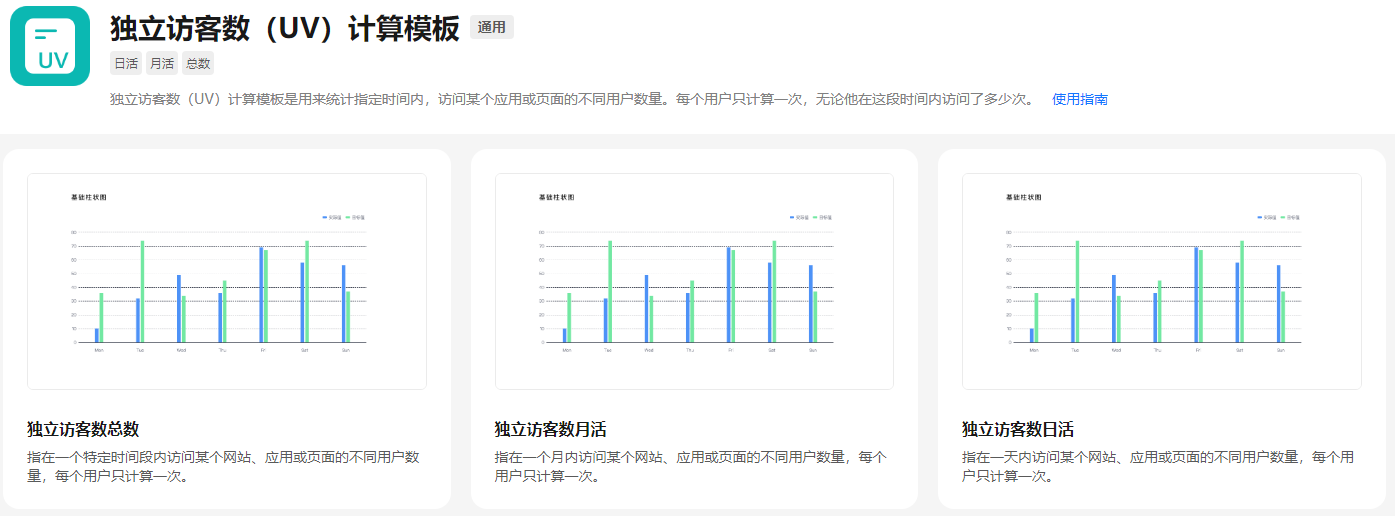1395x516 pixels.
Task: Click the 通用 tag beside the title
Action: (x=491, y=28)
